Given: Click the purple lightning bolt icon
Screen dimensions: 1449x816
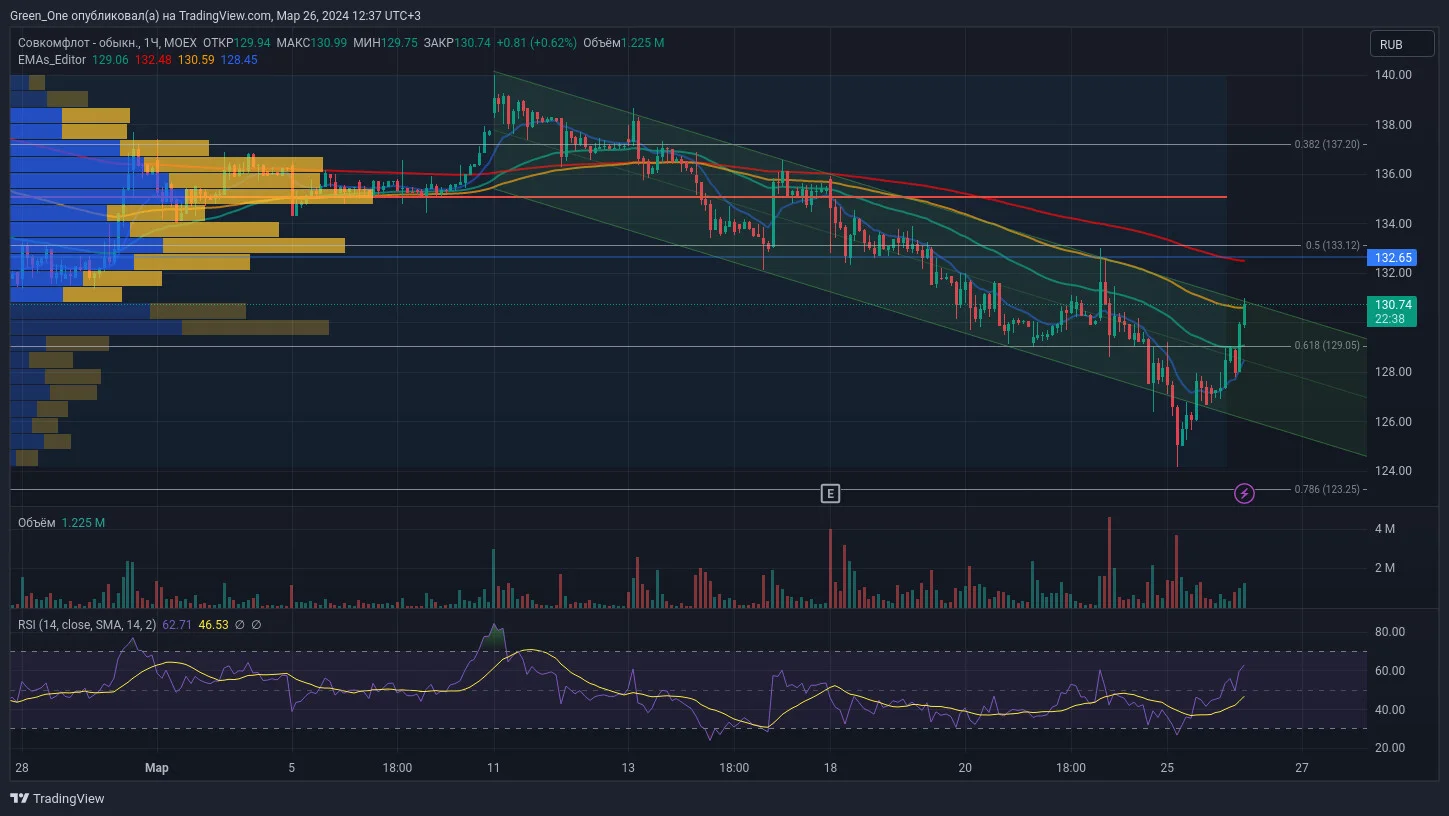Looking at the screenshot, I should pyautogui.click(x=1244, y=493).
